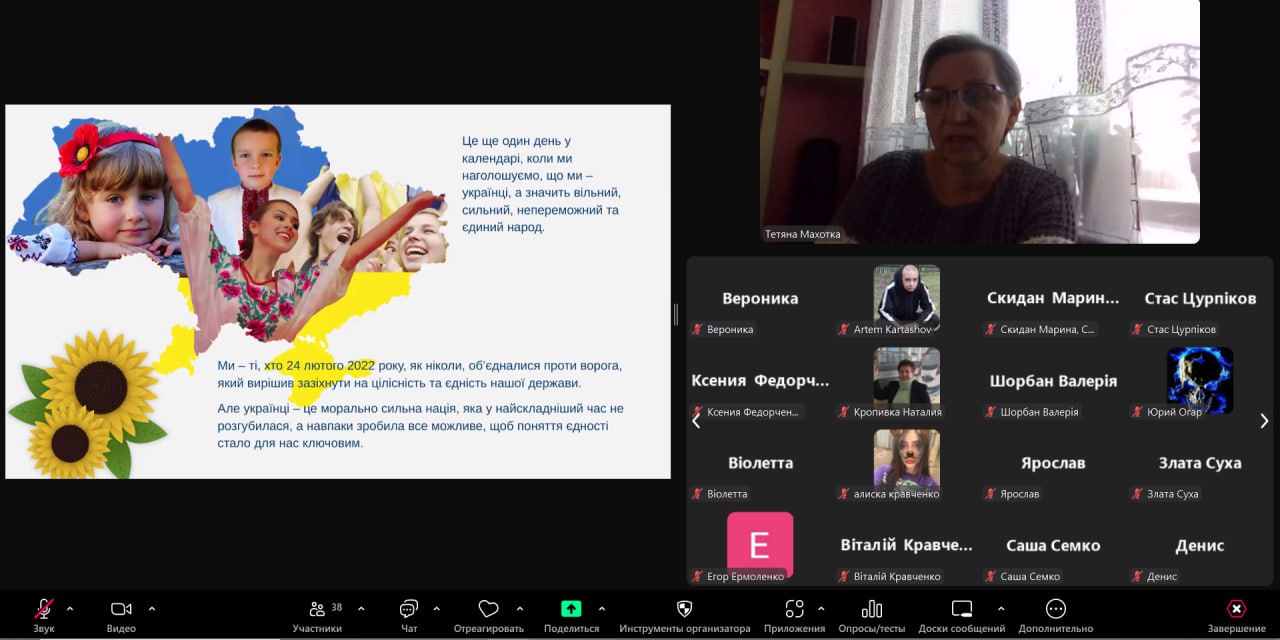Select Стас Цурпіков participant tile
Viewport: 1280px width, 640px height.
pyautogui.click(x=1200, y=298)
